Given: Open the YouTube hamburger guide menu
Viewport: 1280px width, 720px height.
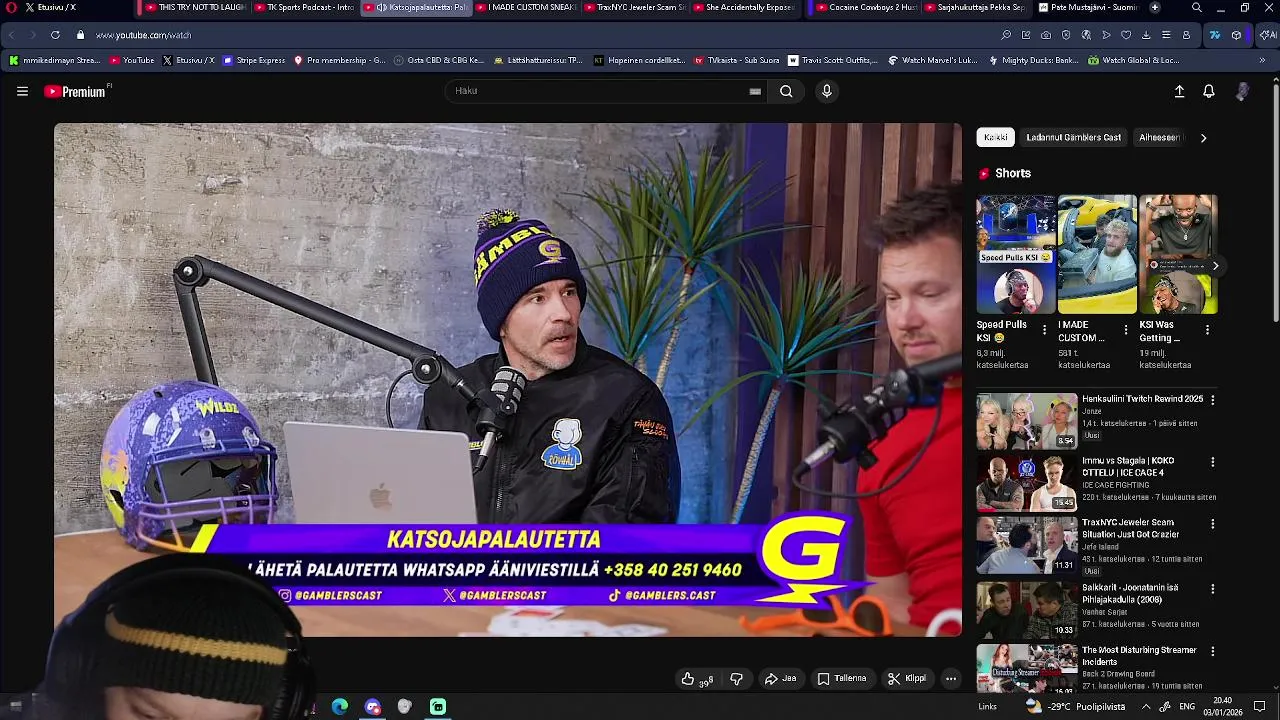Looking at the screenshot, I should tap(22, 91).
